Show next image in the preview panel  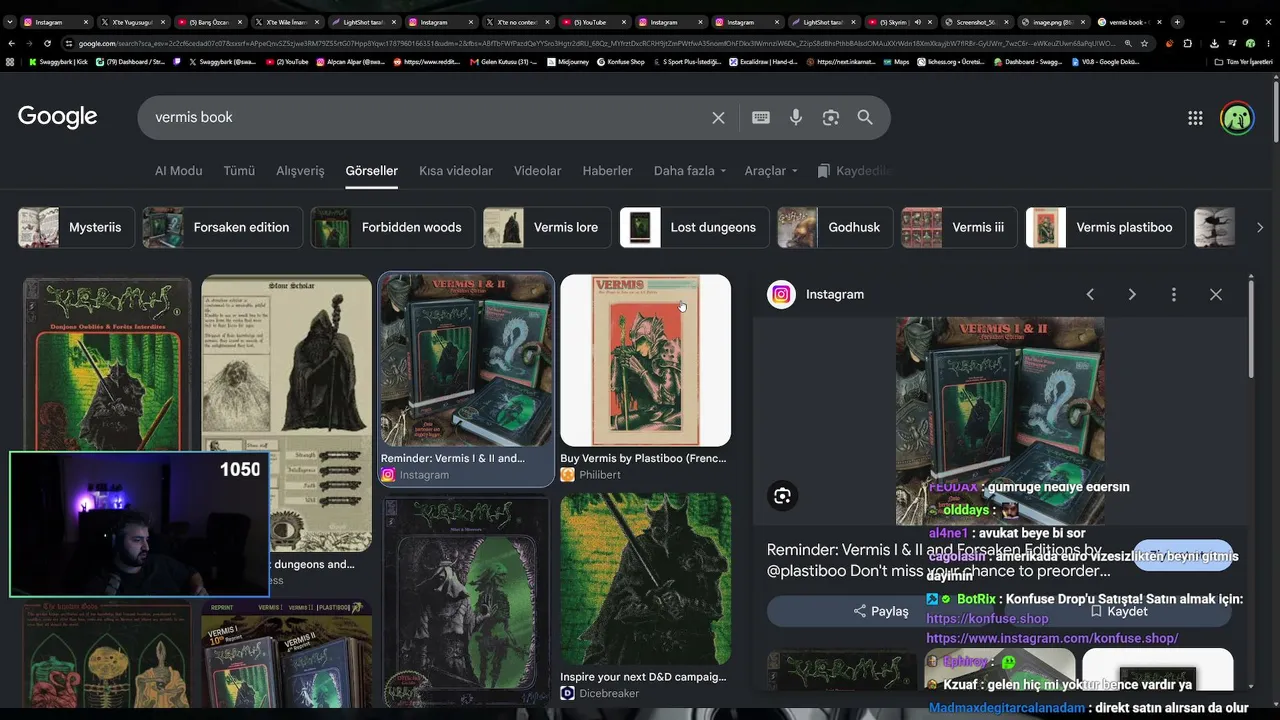pyautogui.click(x=1132, y=294)
